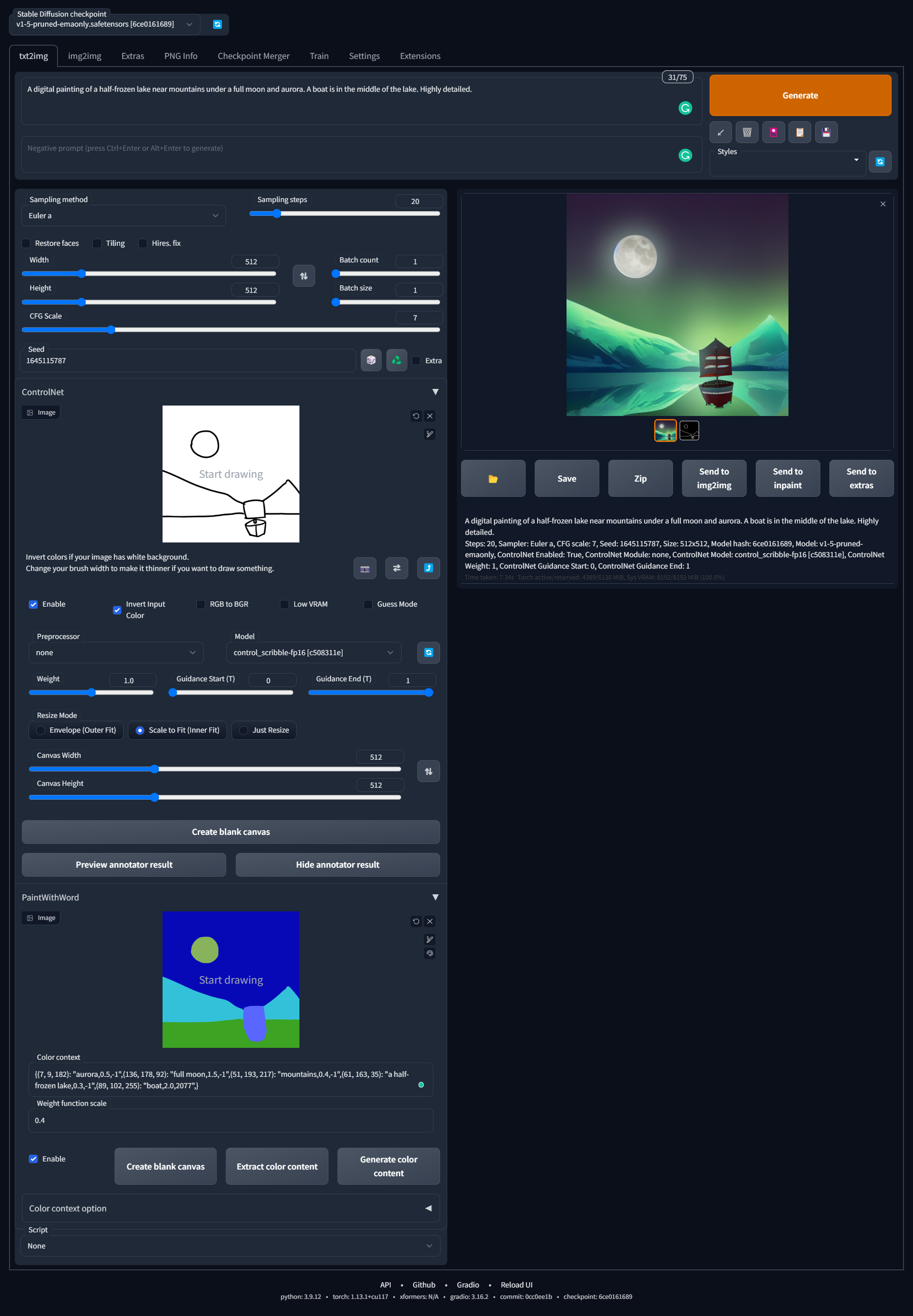Open the Checkpoint Merger tab

tap(253, 56)
